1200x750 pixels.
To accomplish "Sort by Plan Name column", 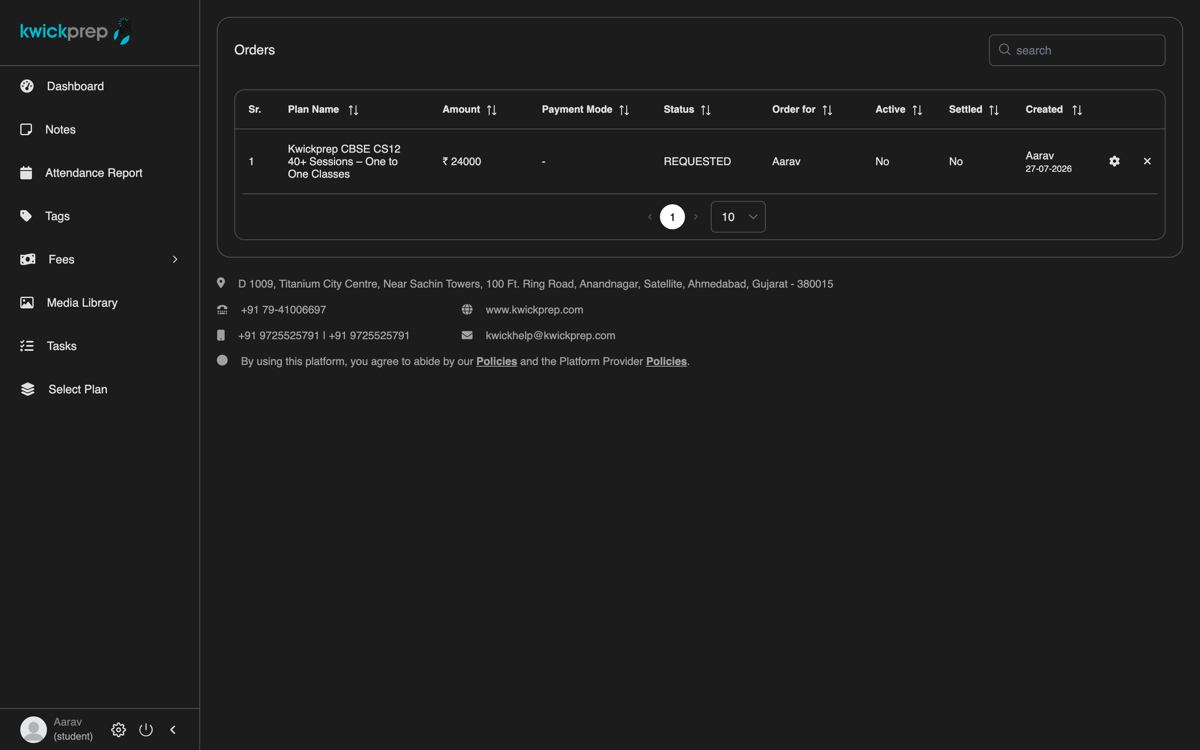I will tap(353, 110).
